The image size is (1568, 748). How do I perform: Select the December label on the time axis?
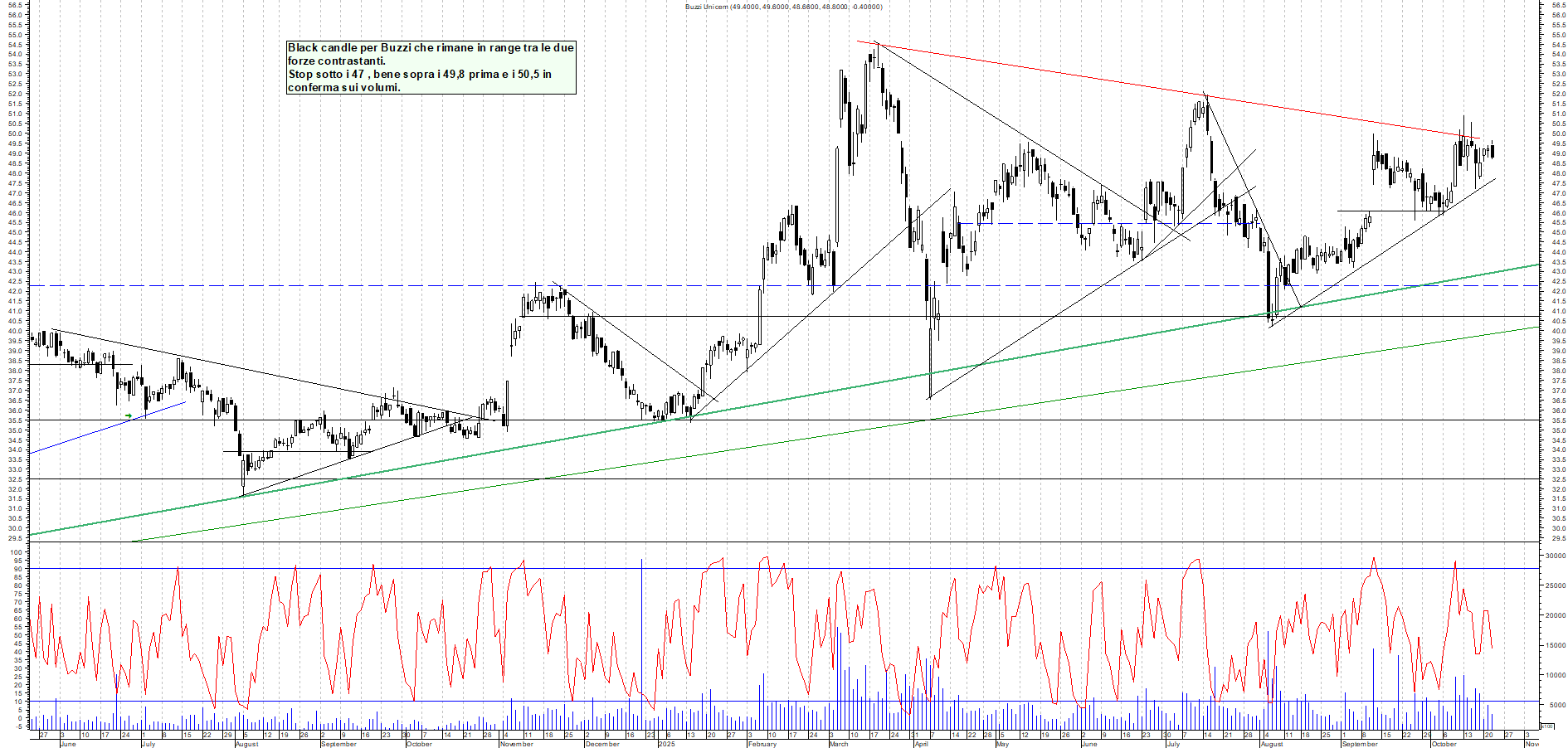point(601,744)
